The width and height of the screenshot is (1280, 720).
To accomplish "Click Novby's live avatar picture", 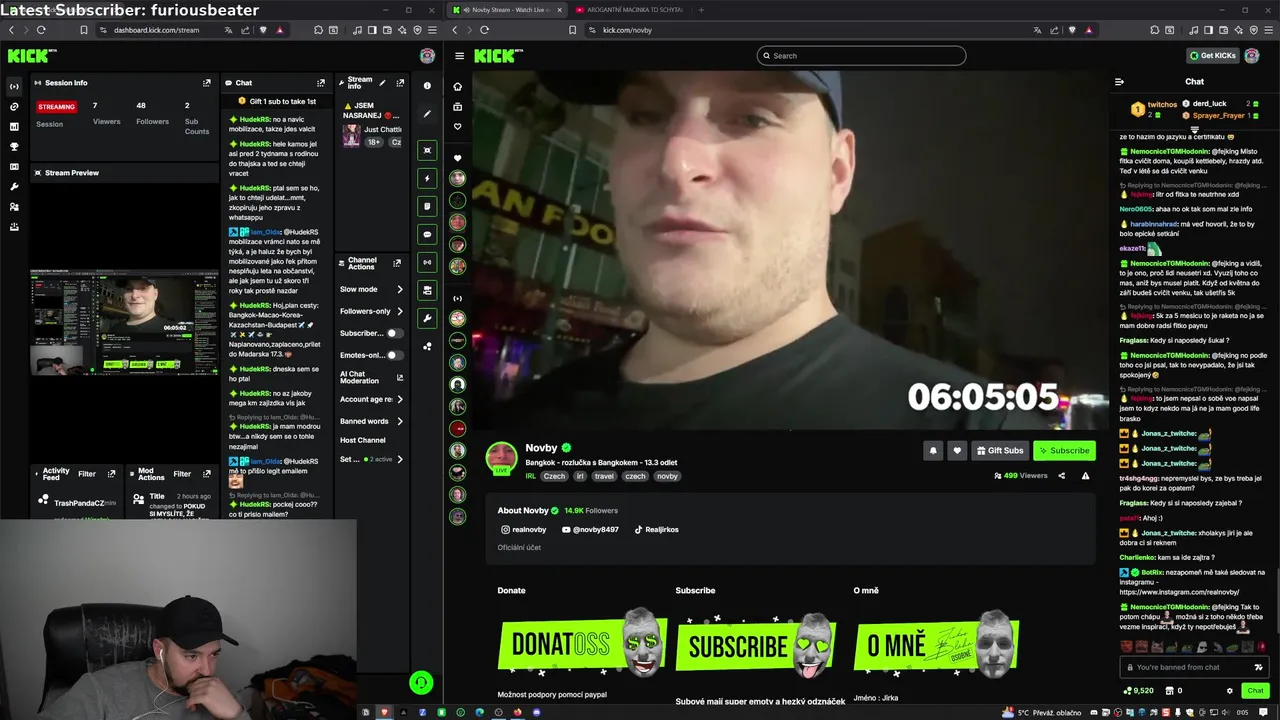I will point(501,458).
